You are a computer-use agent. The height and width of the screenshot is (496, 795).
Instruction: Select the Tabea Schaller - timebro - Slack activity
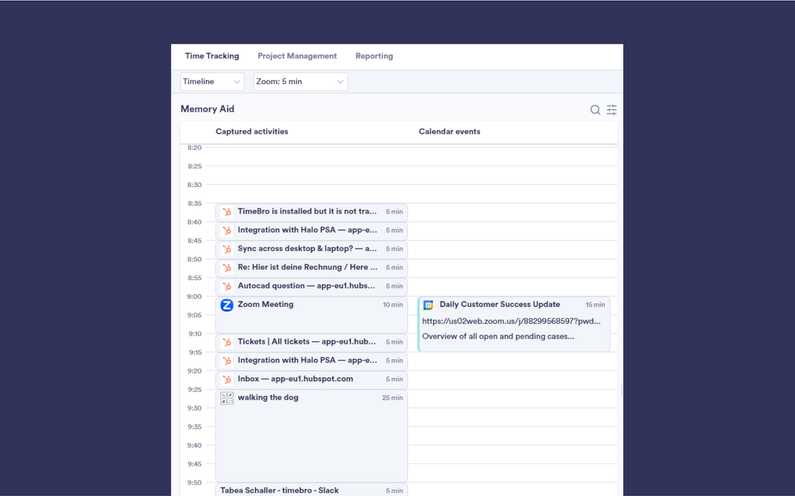pyautogui.click(x=311, y=490)
